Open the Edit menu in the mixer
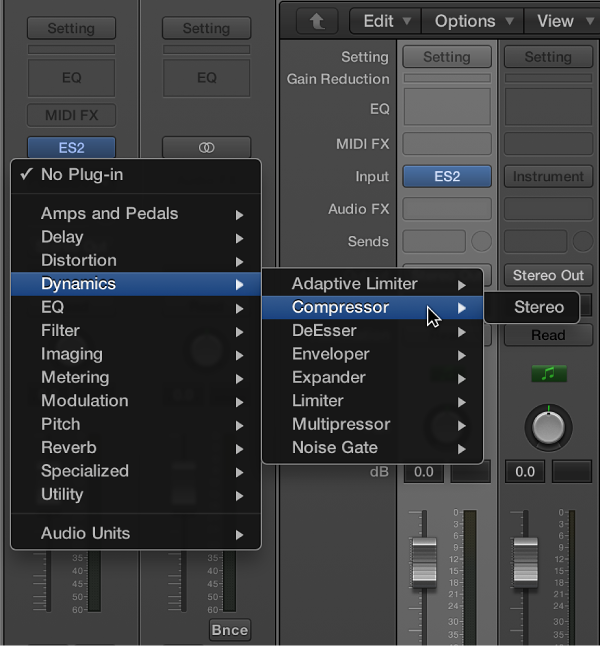 385,21
